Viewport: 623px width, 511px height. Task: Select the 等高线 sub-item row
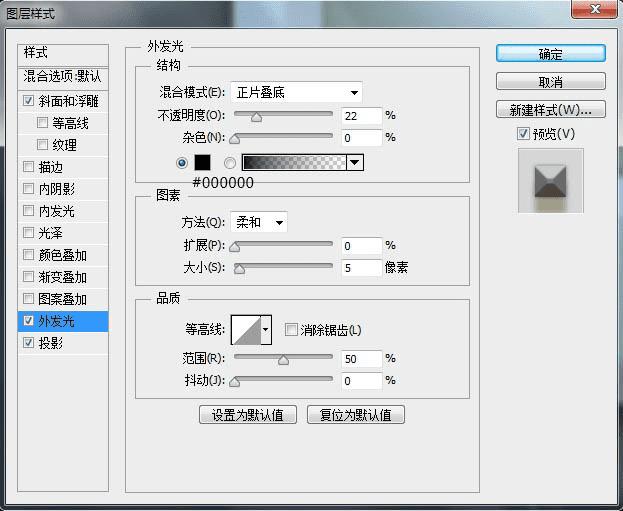coord(63,123)
